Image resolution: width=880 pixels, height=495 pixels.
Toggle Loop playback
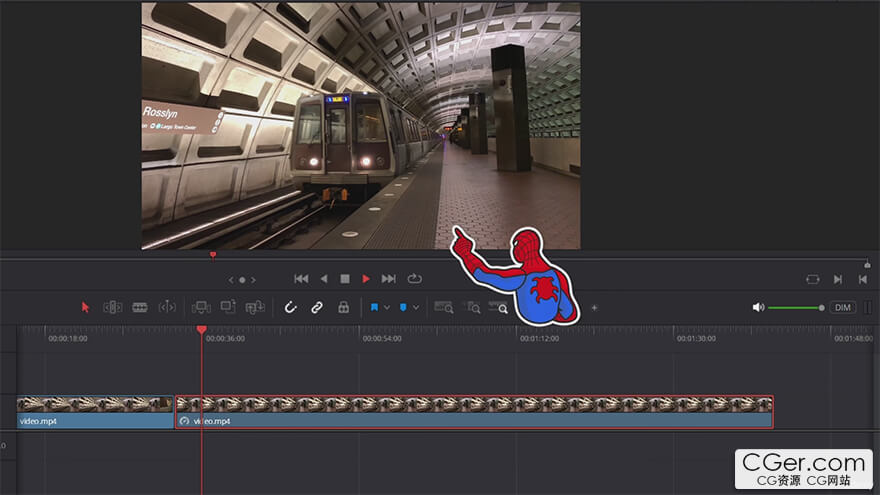pyautogui.click(x=414, y=279)
